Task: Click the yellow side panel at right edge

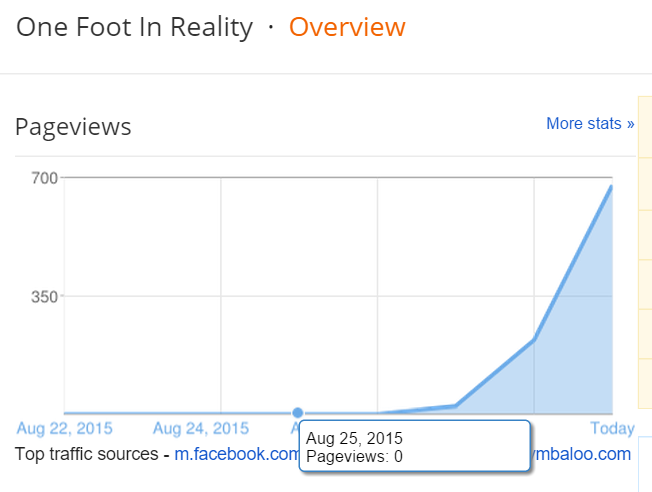Action: 645,252
